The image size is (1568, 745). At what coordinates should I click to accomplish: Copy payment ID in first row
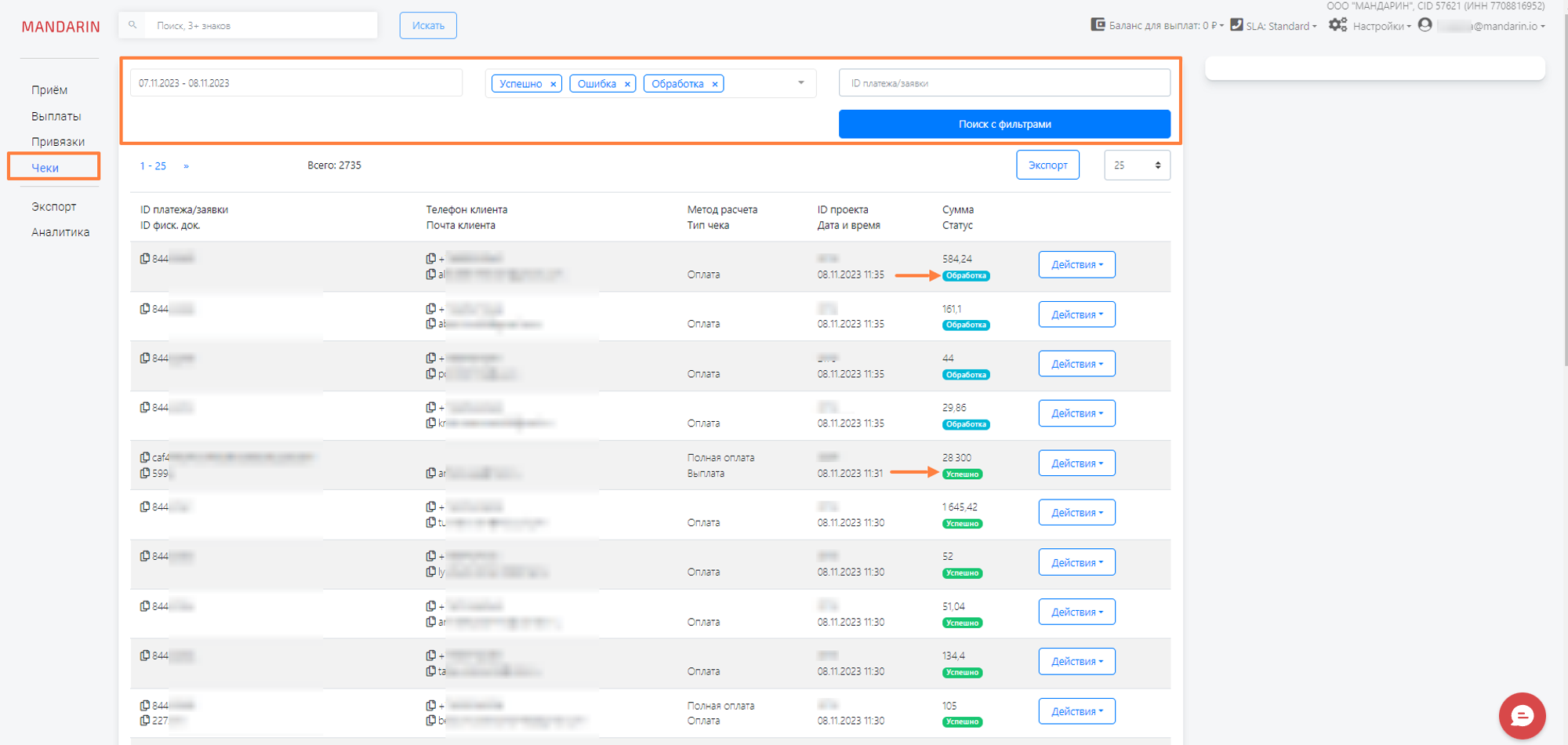145,259
